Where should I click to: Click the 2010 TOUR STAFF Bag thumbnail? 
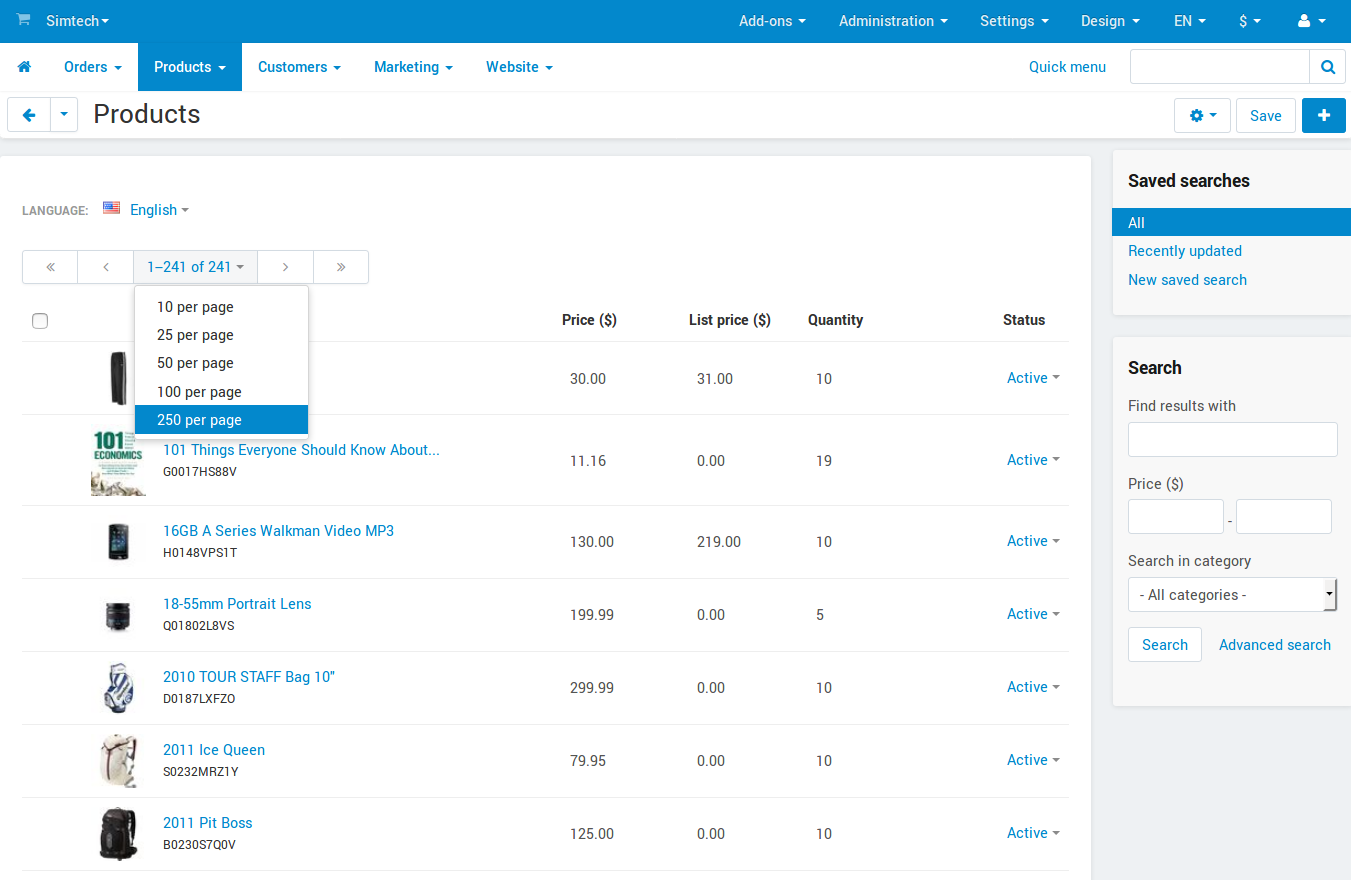pyautogui.click(x=118, y=687)
